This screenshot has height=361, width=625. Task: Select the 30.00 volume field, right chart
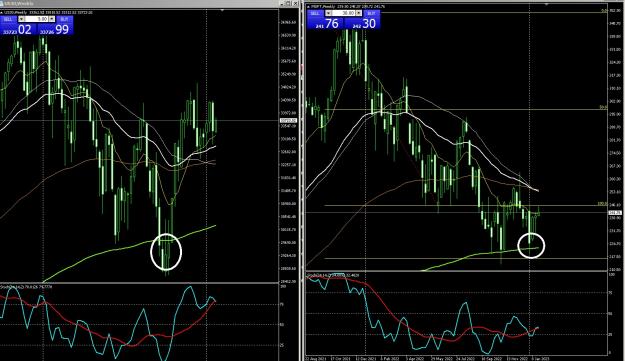click(x=343, y=13)
